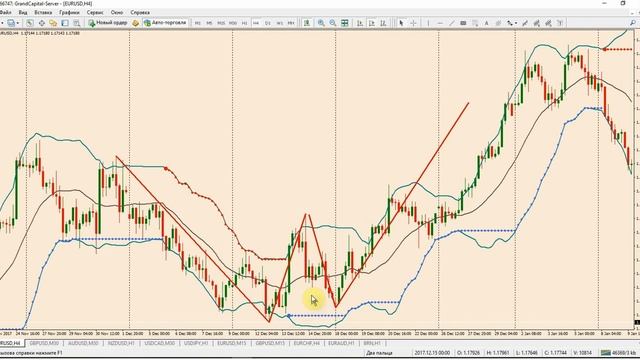Toggle the Авто-торговля button
The image size is (640, 360).
coord(165,23)
